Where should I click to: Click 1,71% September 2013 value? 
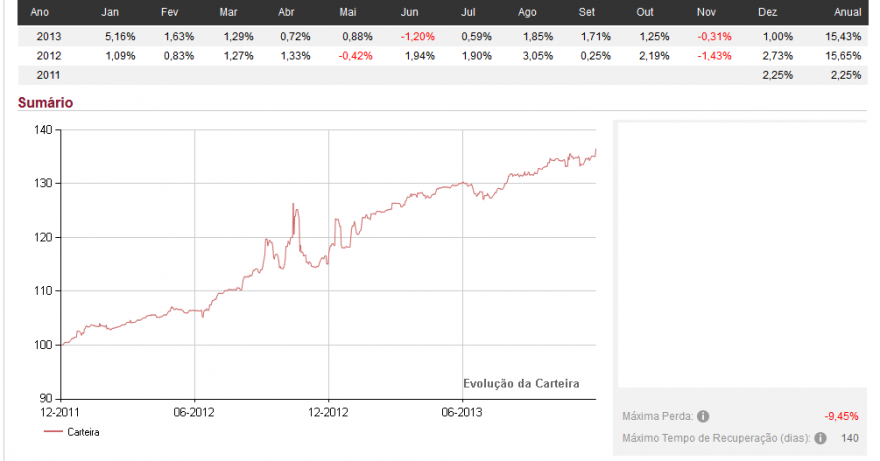596,36
